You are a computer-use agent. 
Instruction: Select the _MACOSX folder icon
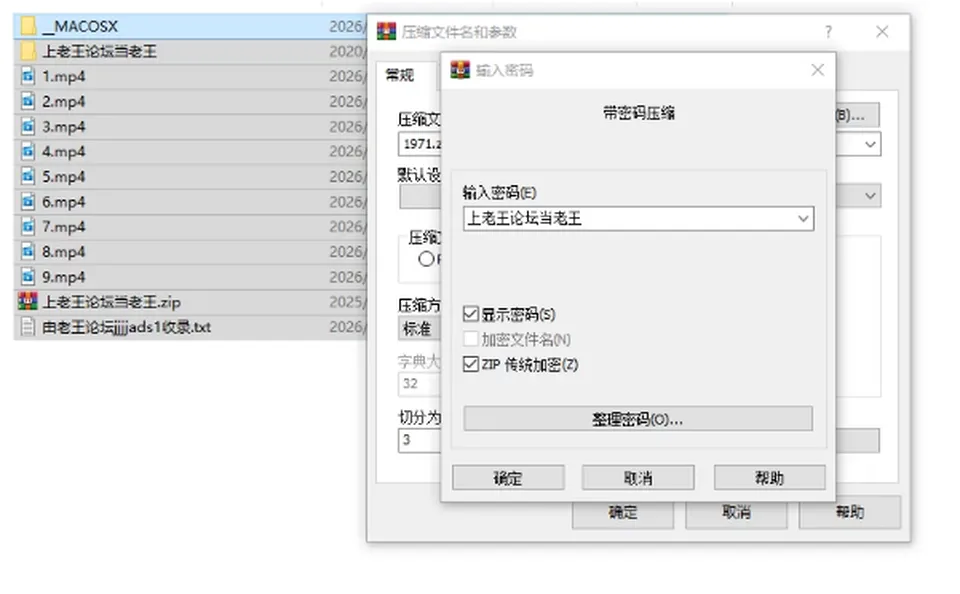[x=28, y=26]
